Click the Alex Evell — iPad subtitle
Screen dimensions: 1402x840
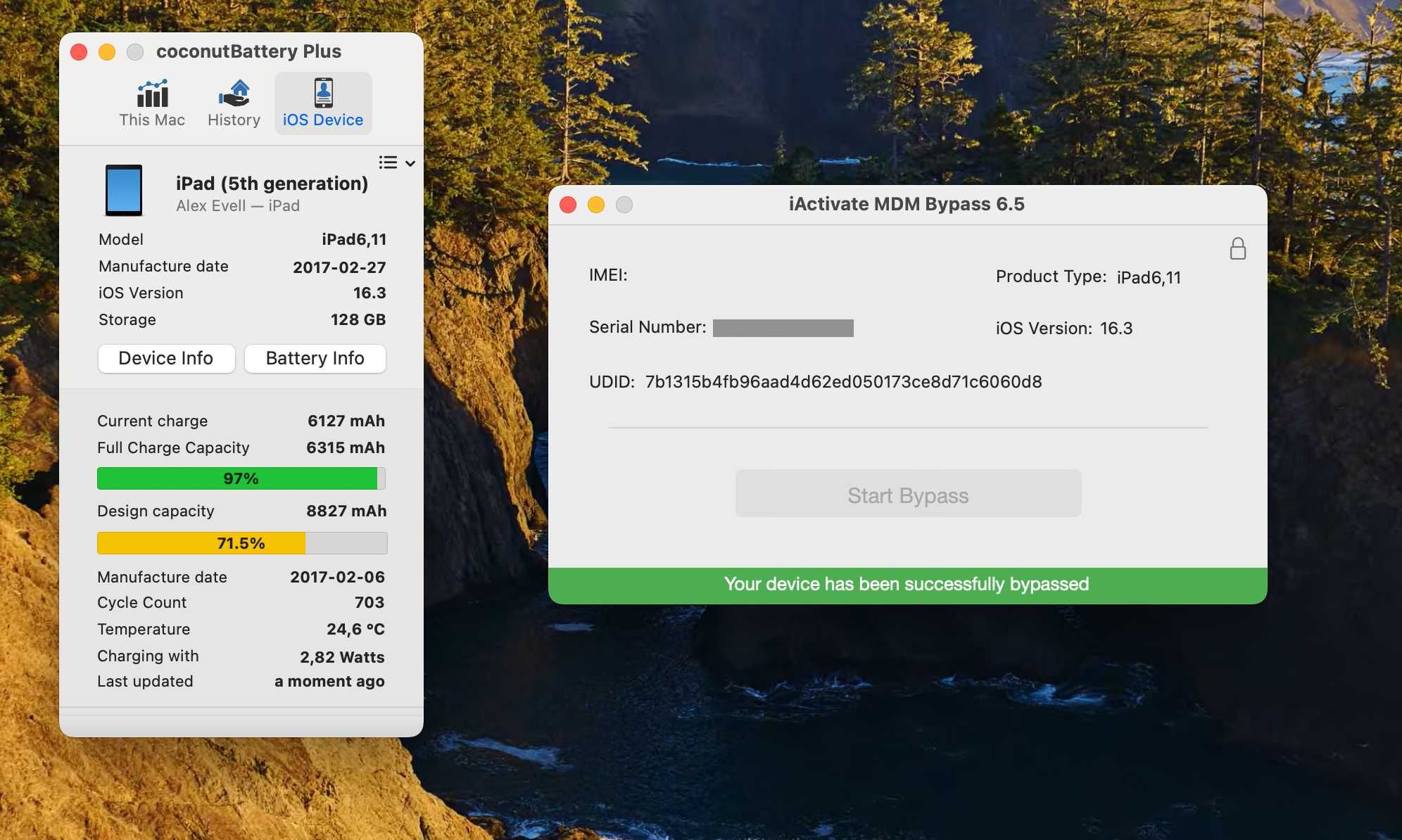[238, 206]
